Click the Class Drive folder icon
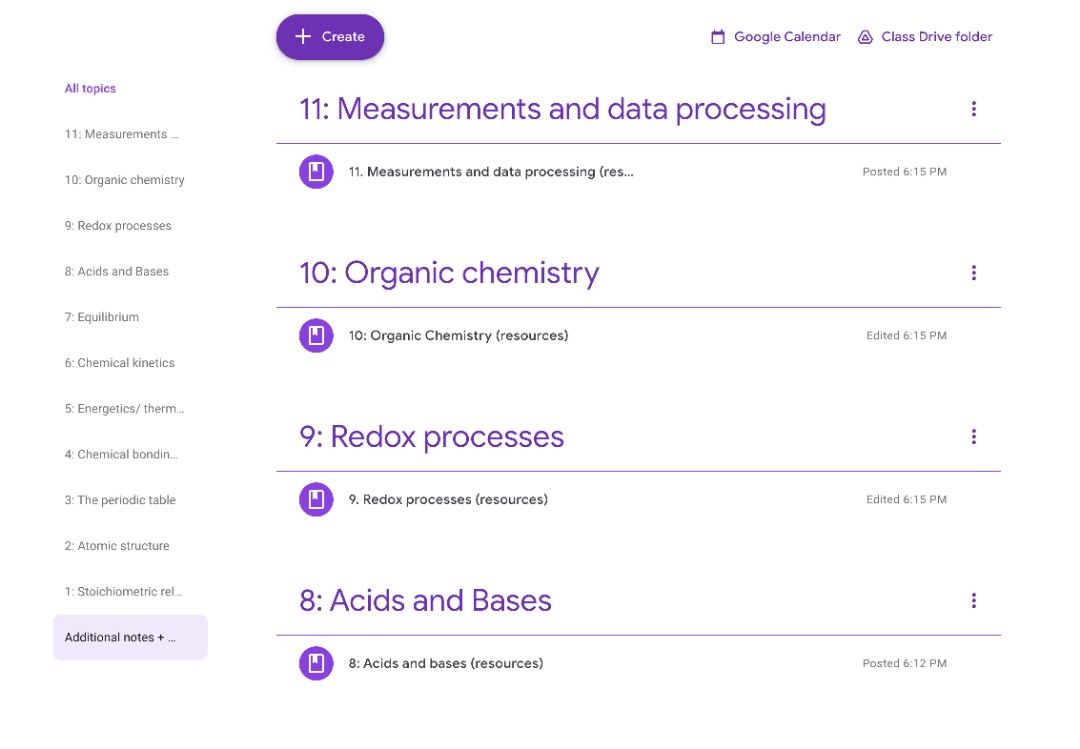The height and width of the screenshot is (749, 1080). (x=864, y=36)
